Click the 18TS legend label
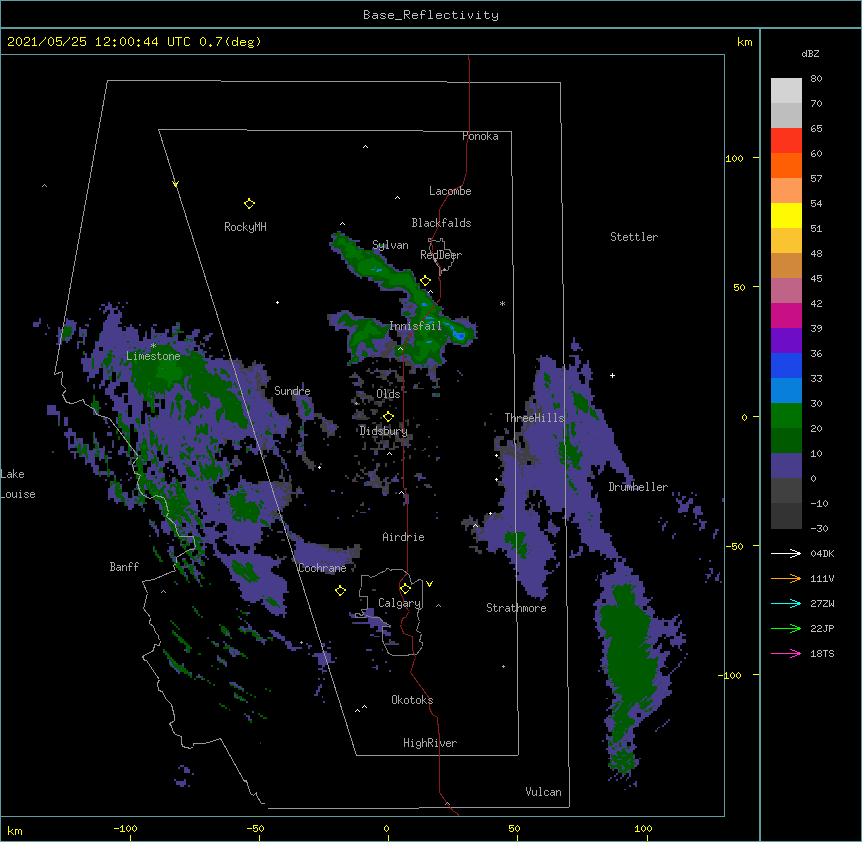The width and height of the screenshot is (862, 842). pos(822,653)
